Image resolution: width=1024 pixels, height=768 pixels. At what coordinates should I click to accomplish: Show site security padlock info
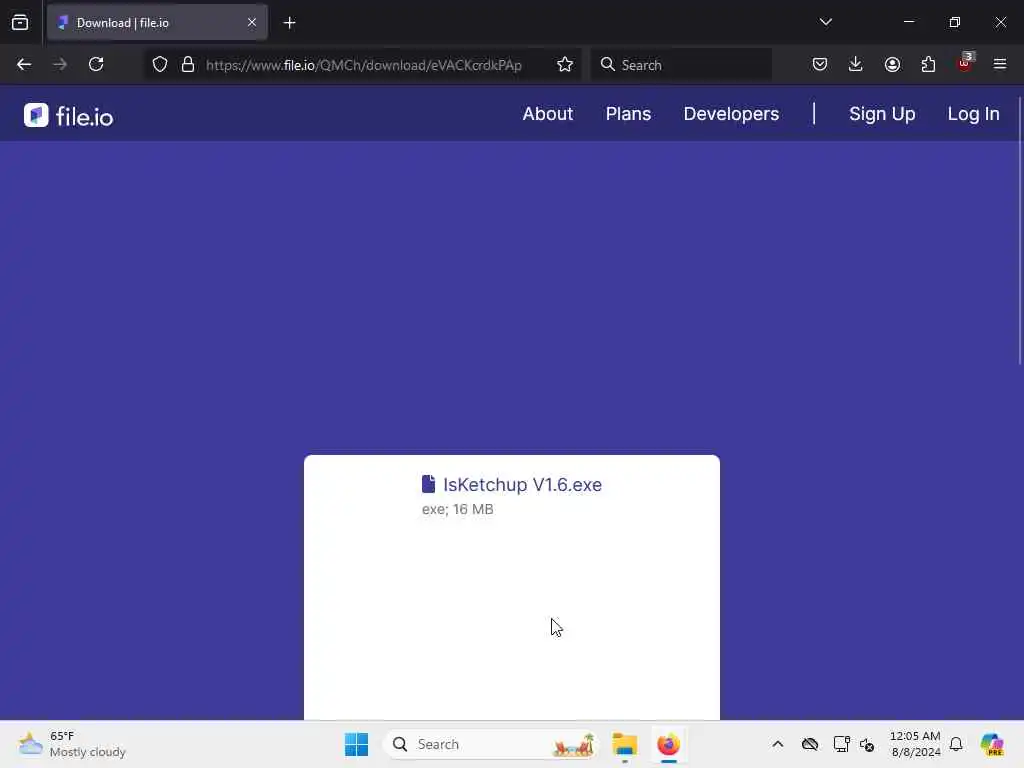click(x=188, y=65)
